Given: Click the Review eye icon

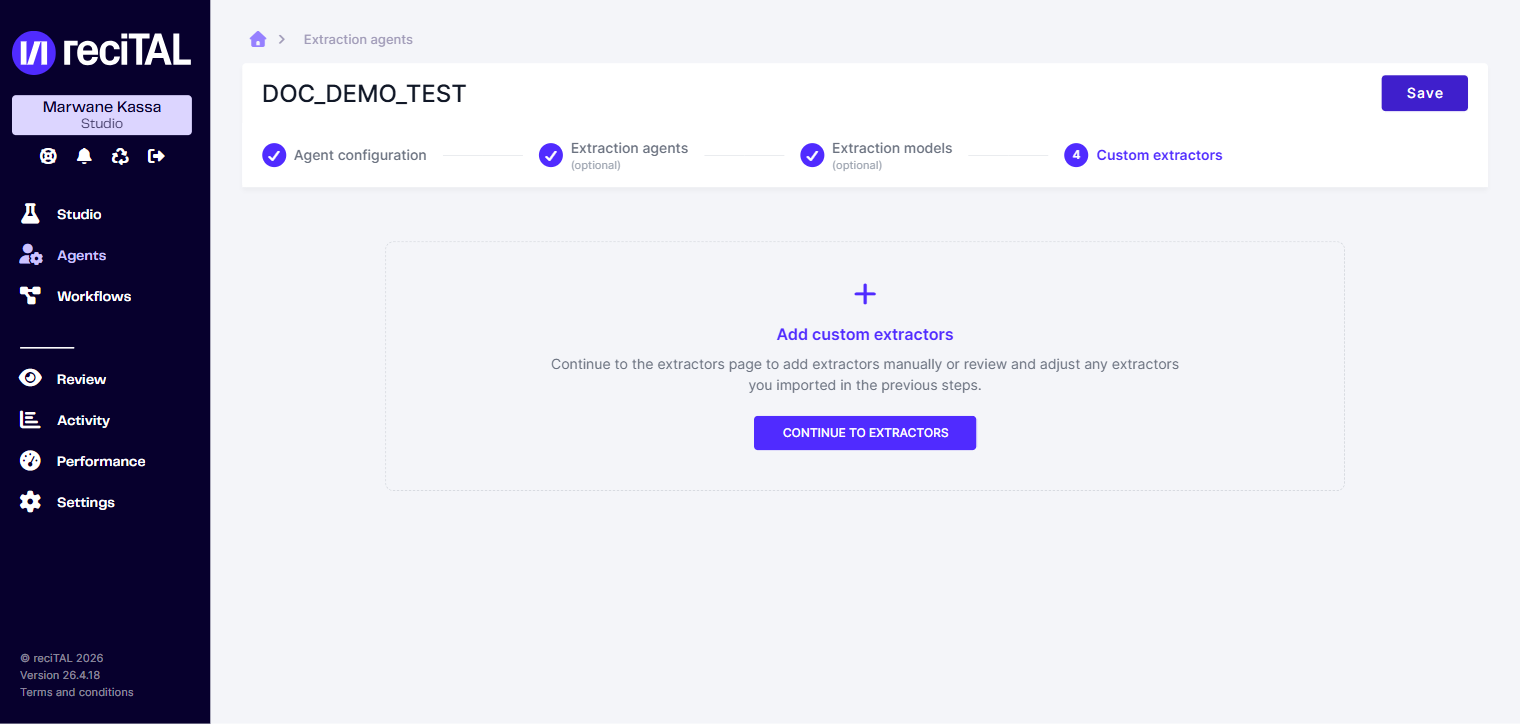Looking at the screenshot, I should (30, 379).
